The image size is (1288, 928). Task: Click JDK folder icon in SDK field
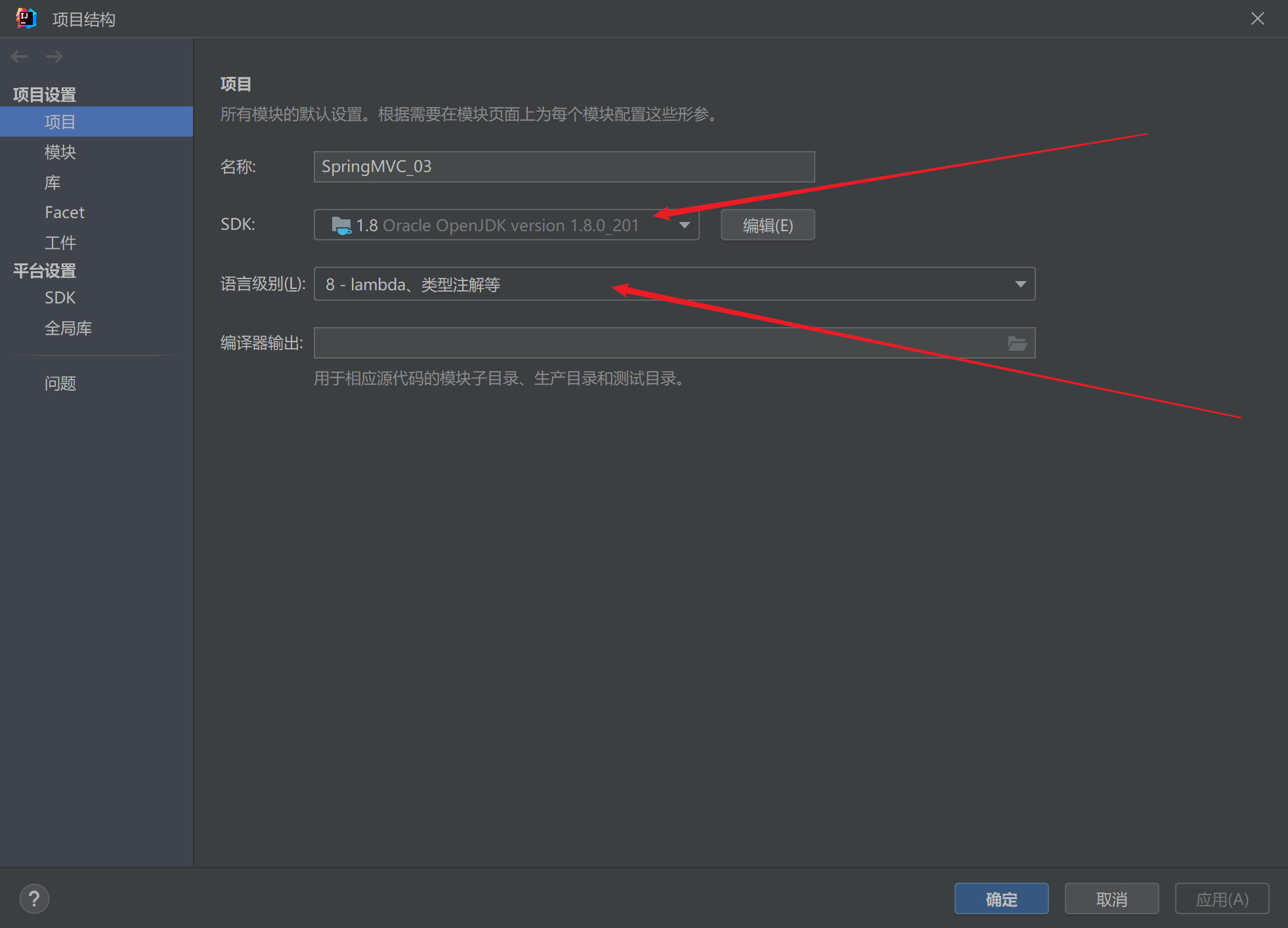[x=341, y=225]
